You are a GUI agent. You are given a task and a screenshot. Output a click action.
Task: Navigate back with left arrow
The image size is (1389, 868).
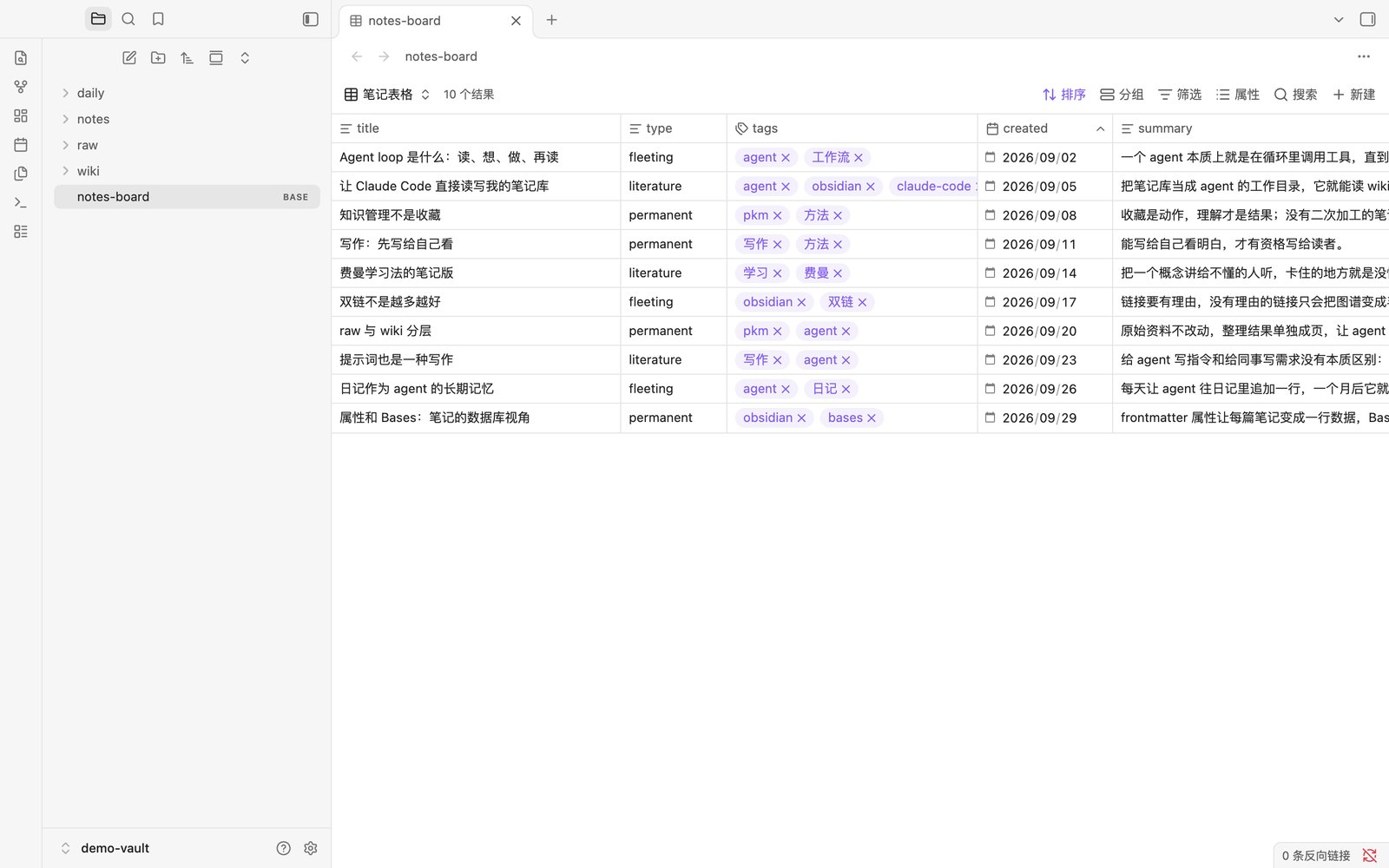pyautogui.click(x=357, y=56)
